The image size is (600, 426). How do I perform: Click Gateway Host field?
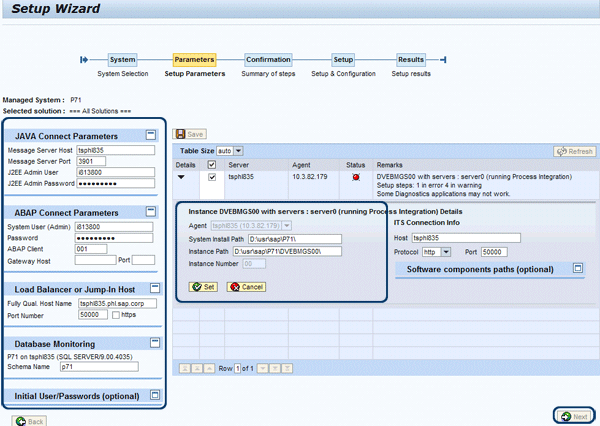pyautogui.click(x=95, y=260)
